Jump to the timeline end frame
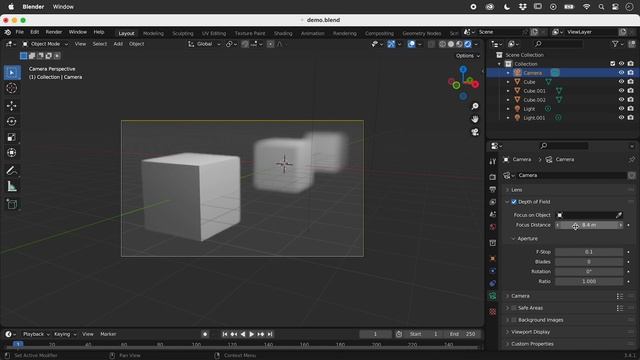 (x=270, y=334)
